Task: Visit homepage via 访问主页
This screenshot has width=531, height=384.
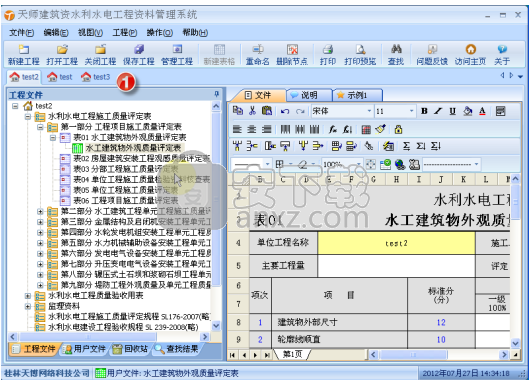Action: click(470, 55)
